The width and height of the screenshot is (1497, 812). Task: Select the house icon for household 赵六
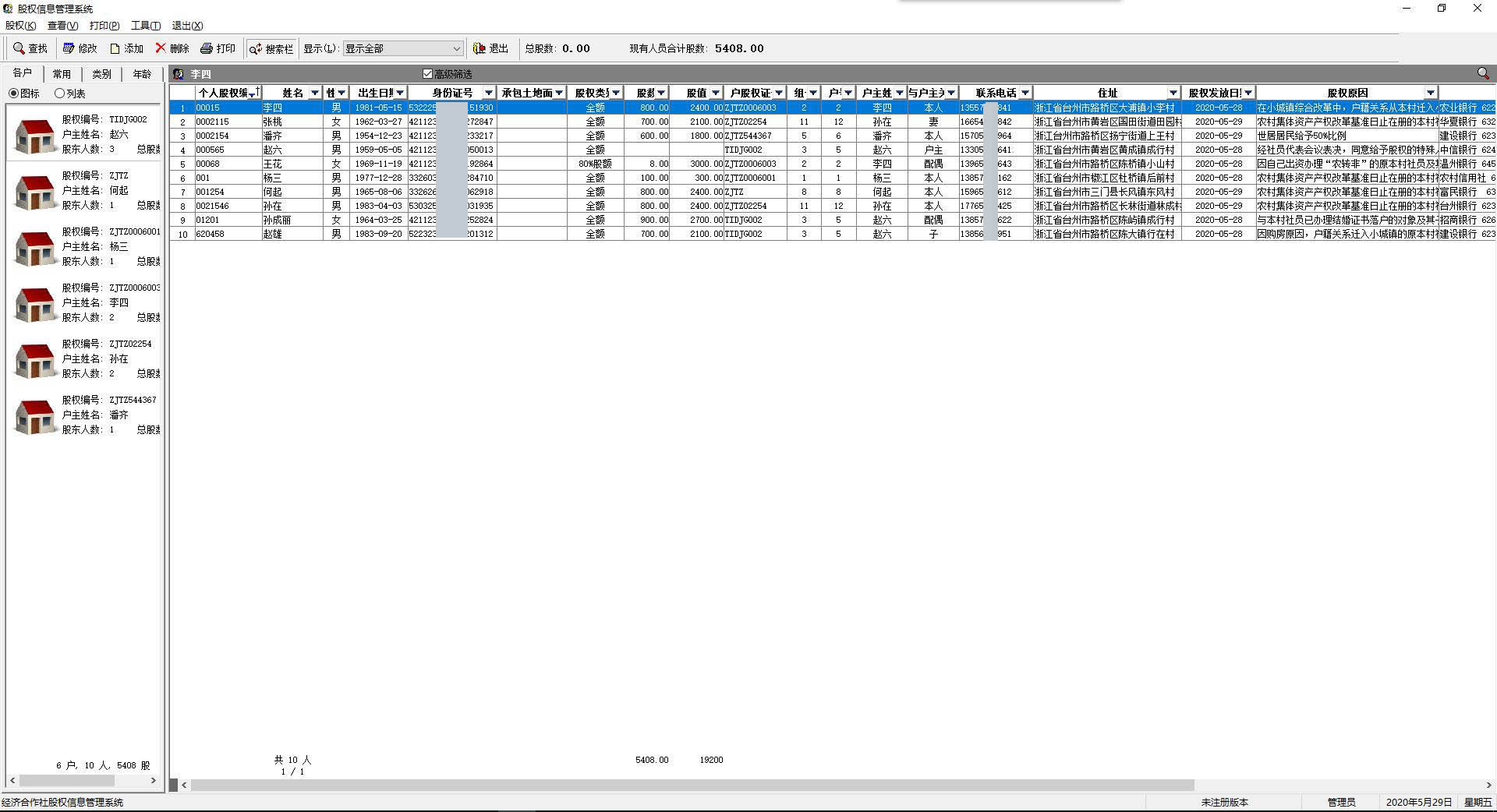[34, 136]
